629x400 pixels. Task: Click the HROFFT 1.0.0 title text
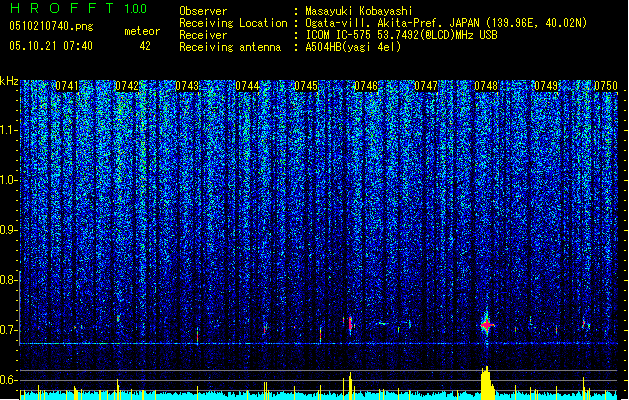[79, 8]
